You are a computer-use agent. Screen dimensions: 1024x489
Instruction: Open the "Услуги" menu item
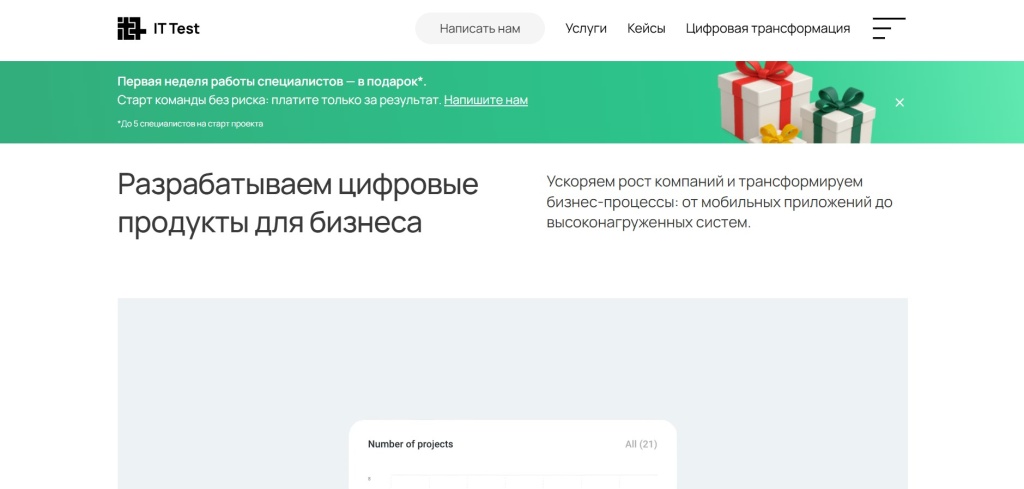point(586,29)
